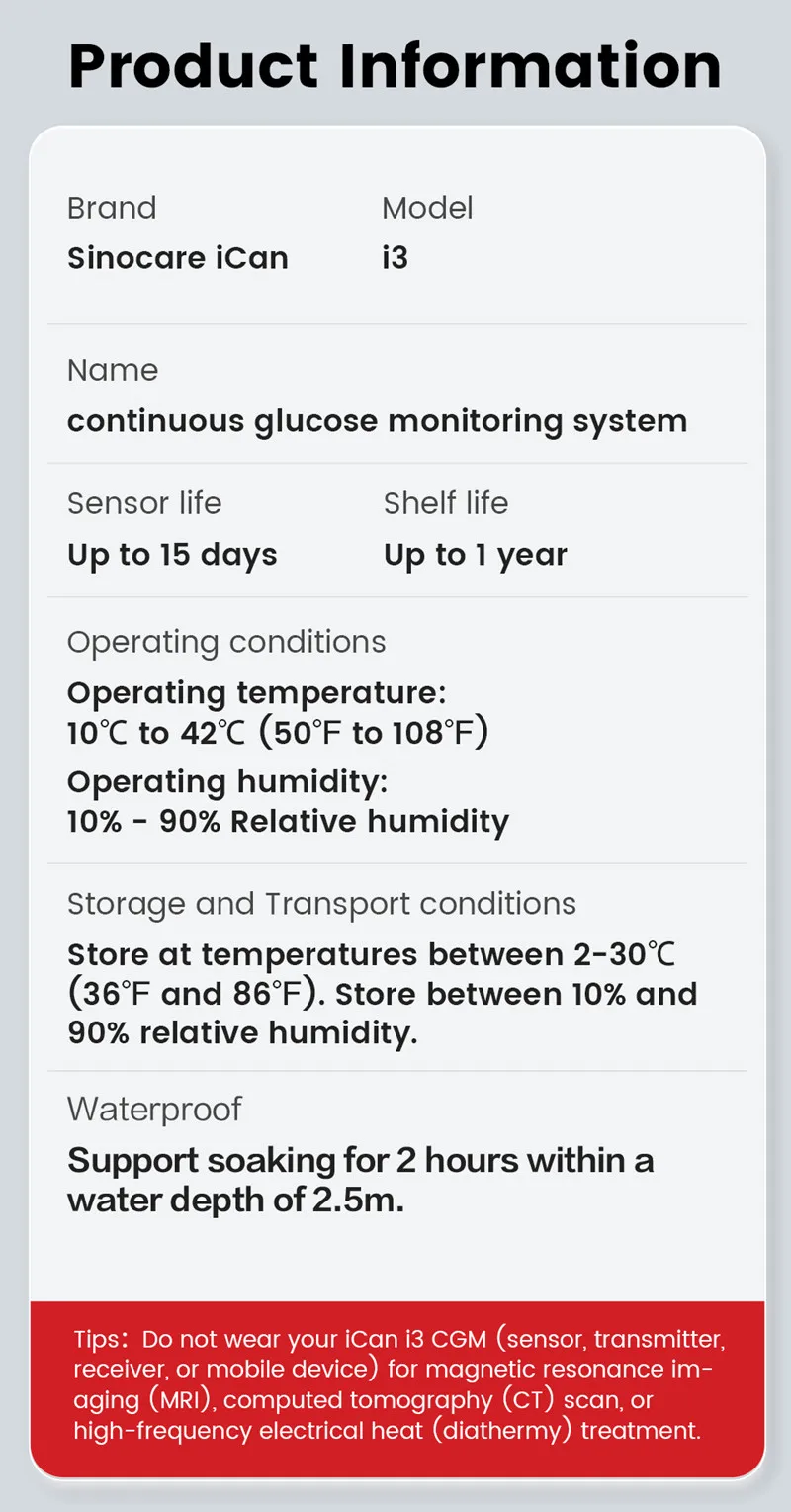Click the Model label
Image resolution: width=791 pixels, height=1512 pixels.
(427, 208)
